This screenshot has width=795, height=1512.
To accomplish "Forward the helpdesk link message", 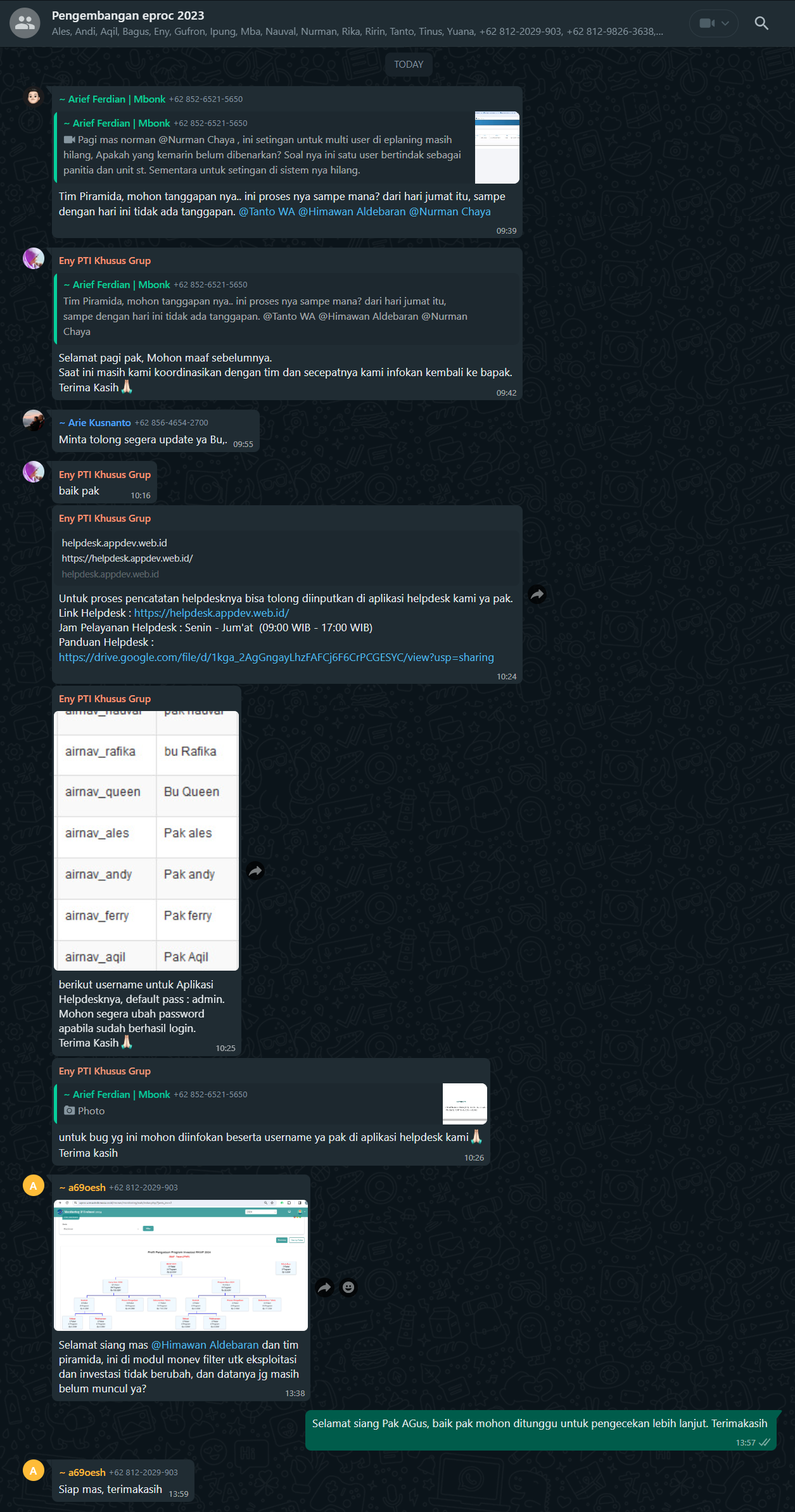I will [537, 594].
